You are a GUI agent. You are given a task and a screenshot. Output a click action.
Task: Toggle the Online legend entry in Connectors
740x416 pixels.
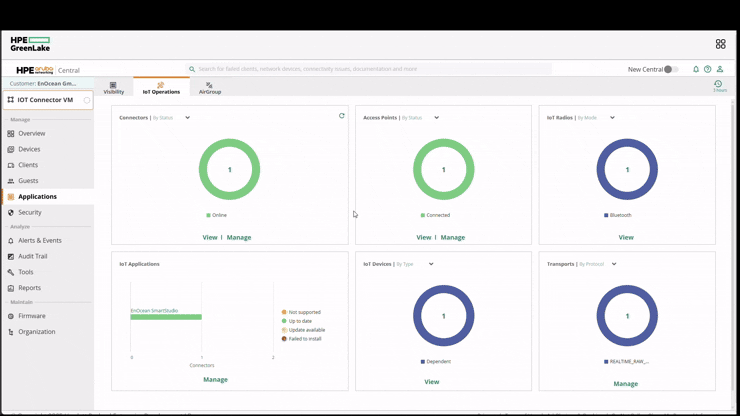217,215
